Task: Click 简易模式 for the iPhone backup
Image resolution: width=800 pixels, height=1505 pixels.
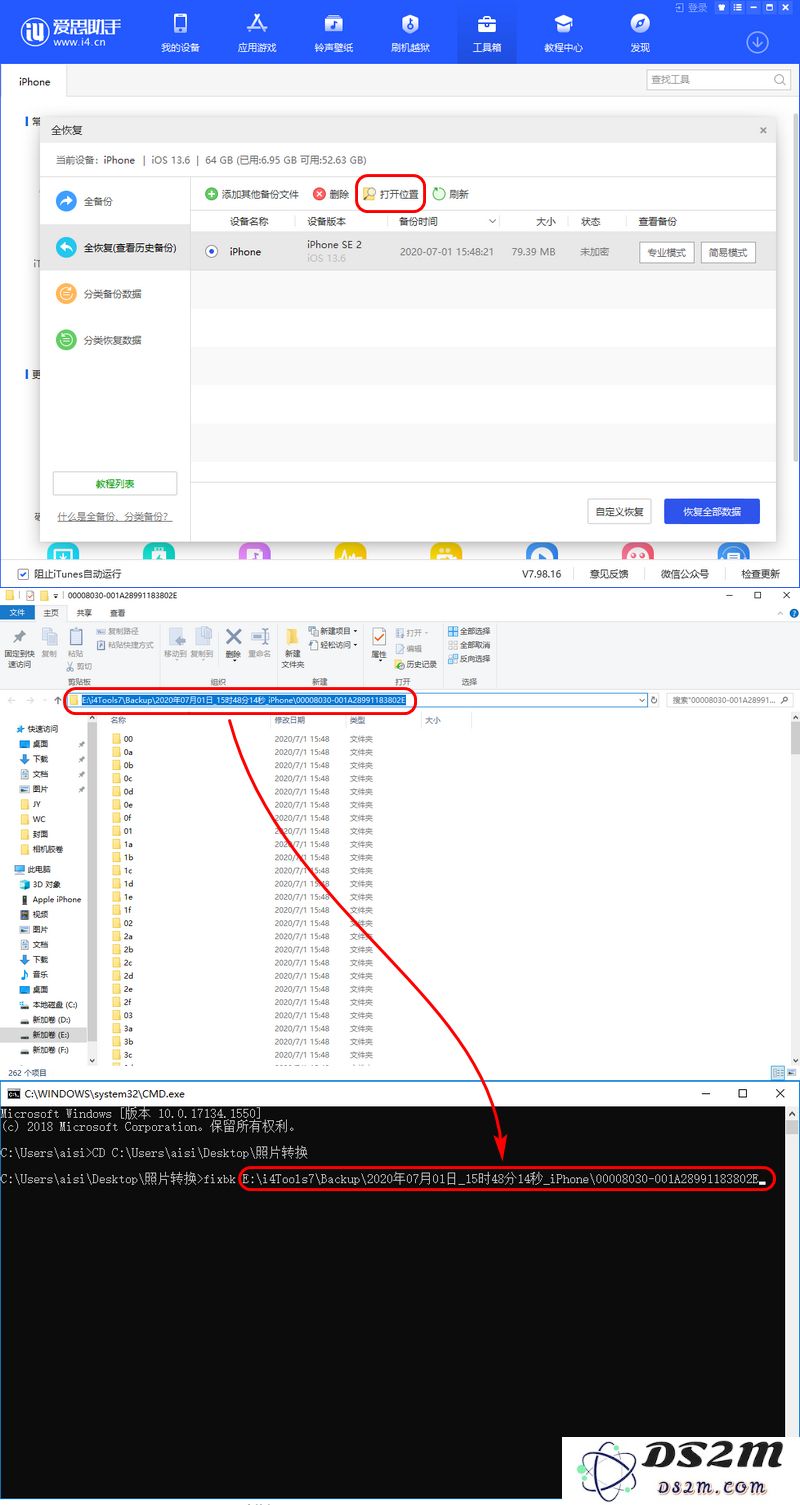Action: (728, 253)
